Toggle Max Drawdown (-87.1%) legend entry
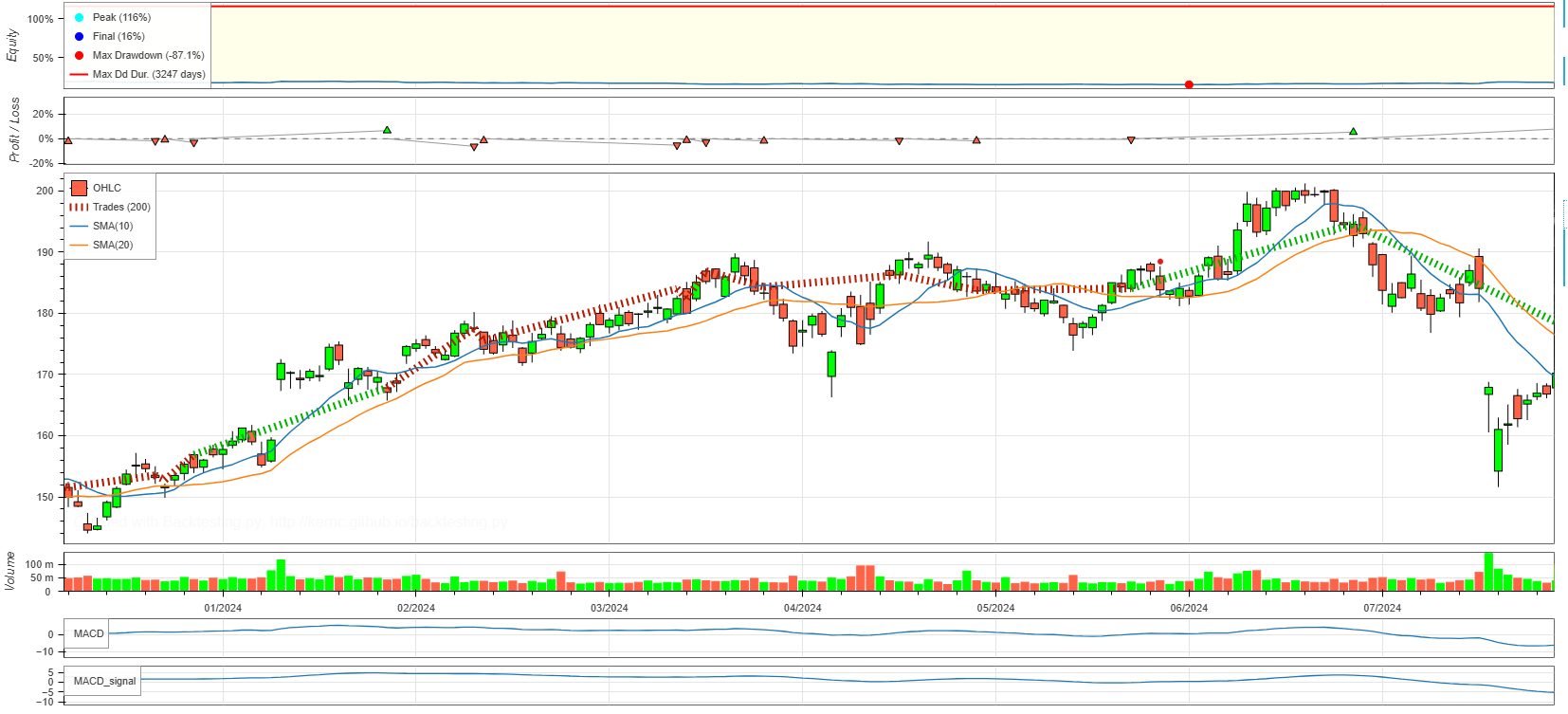This screenshot has height=714, width=1568. coord(148,55)
